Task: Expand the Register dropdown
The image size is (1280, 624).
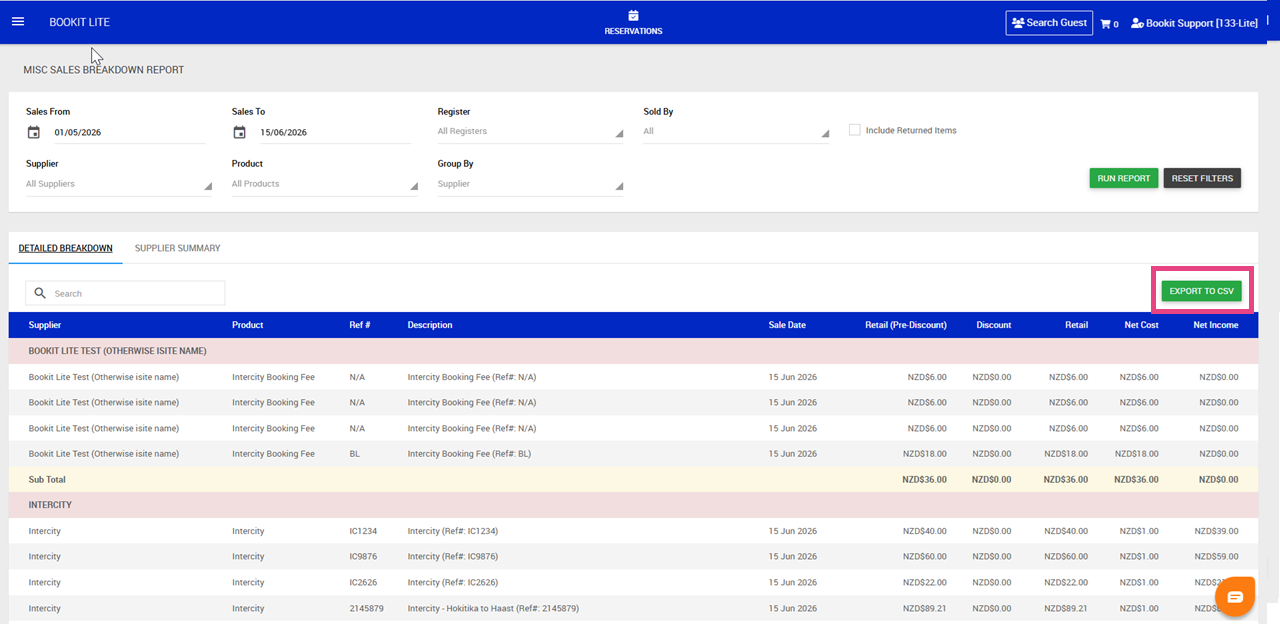Action: tap(530, 132)
